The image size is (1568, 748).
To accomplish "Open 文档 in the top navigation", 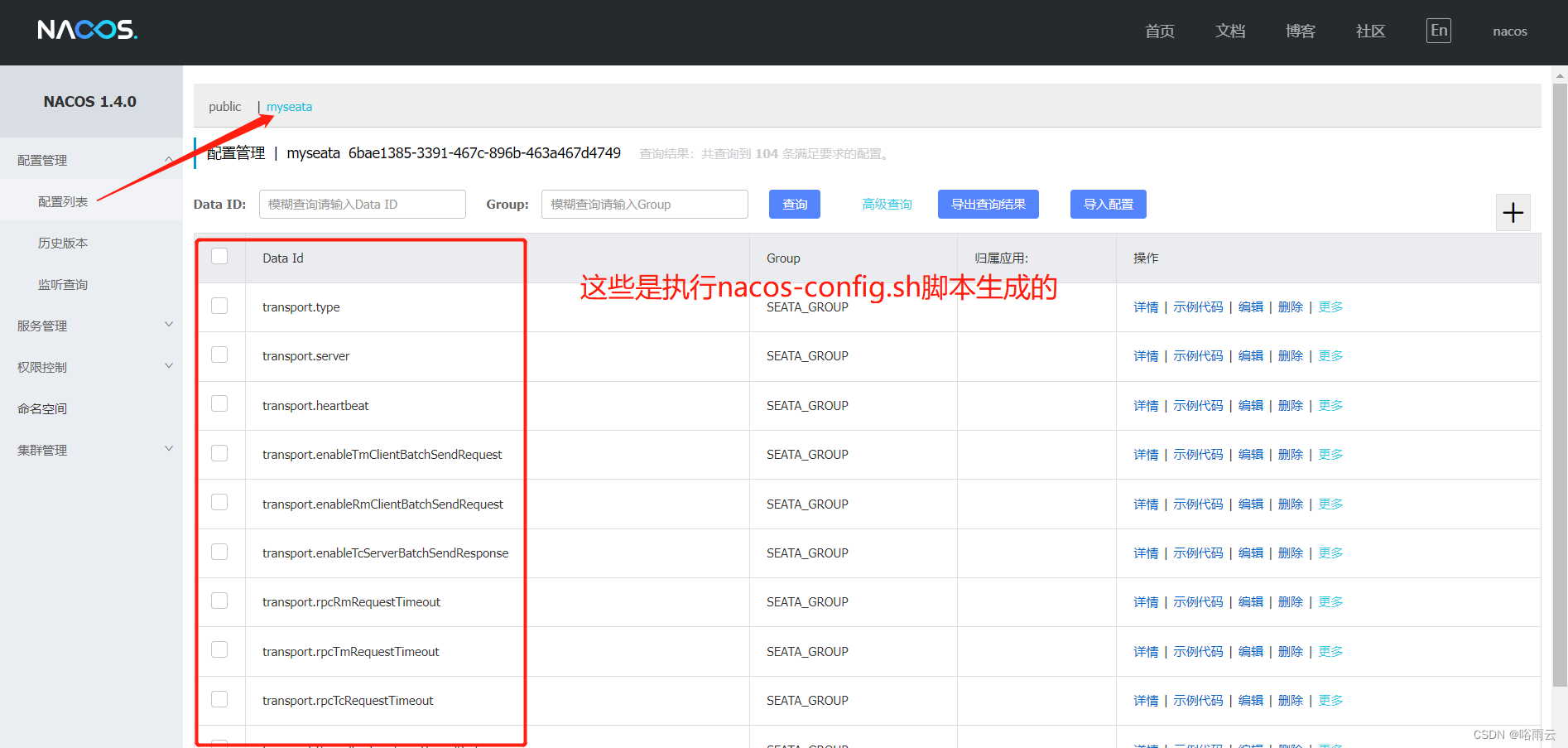I will (1230, 31).
